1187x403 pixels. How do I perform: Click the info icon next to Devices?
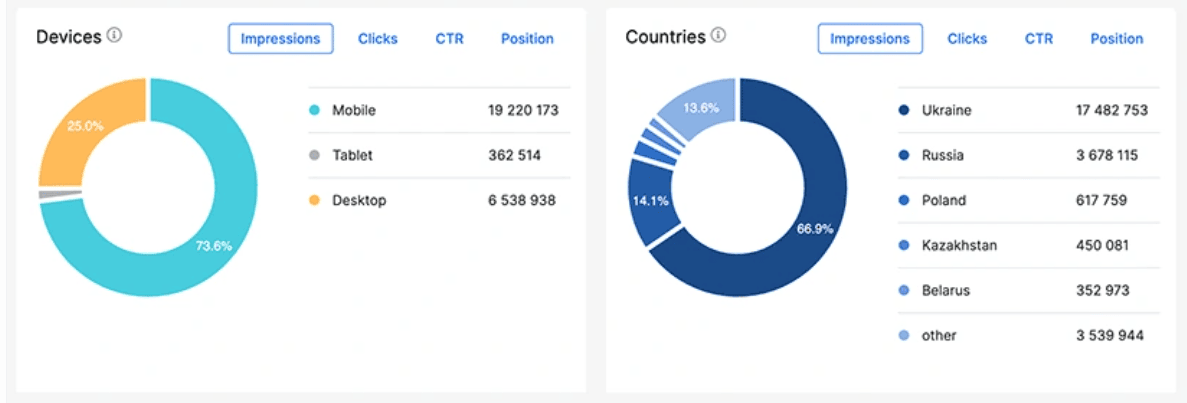click(114, 36)
